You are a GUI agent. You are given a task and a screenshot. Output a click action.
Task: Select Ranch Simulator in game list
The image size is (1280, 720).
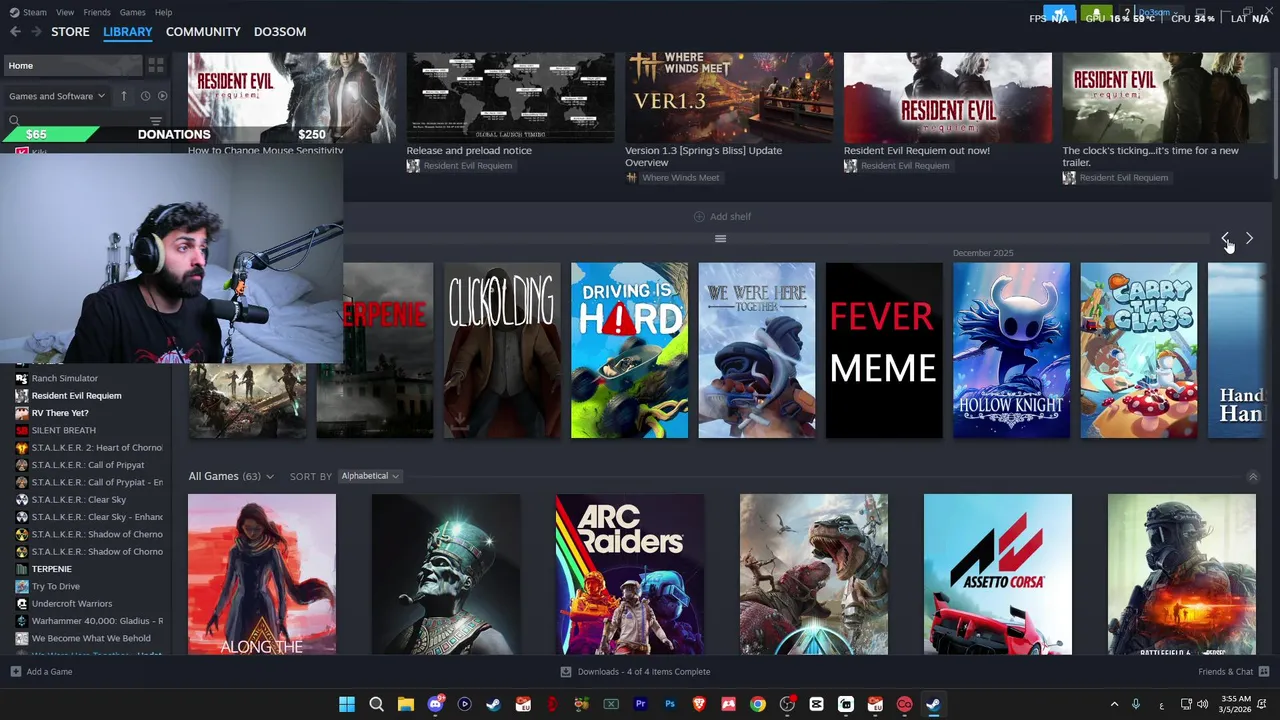pyautogui.click(x=65, y=378)
